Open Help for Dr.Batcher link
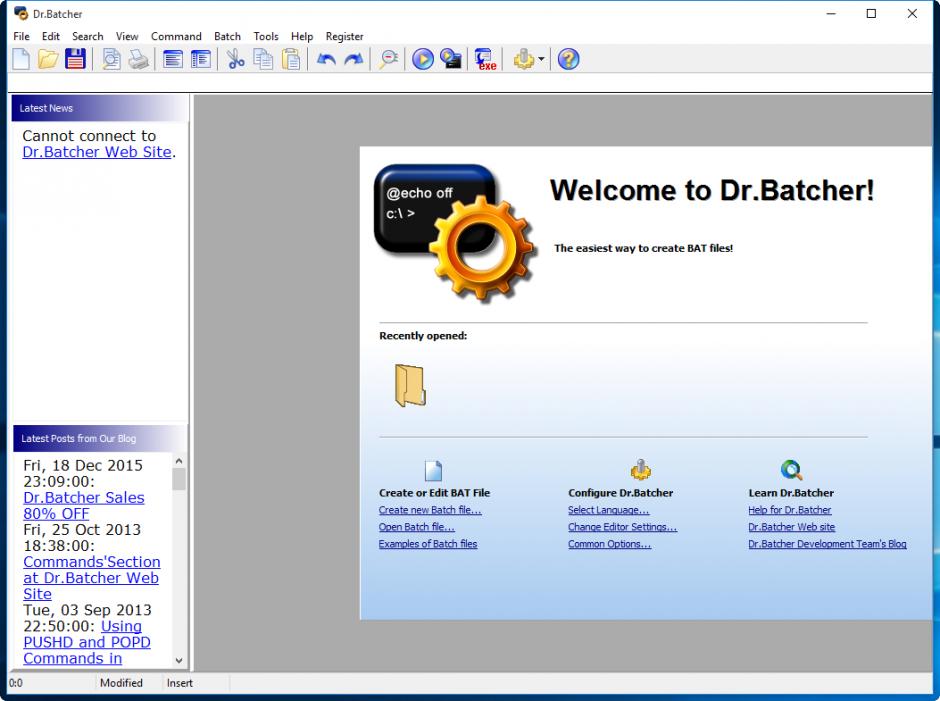The width and height of the screenshot is (940, 701). (790, 510)
